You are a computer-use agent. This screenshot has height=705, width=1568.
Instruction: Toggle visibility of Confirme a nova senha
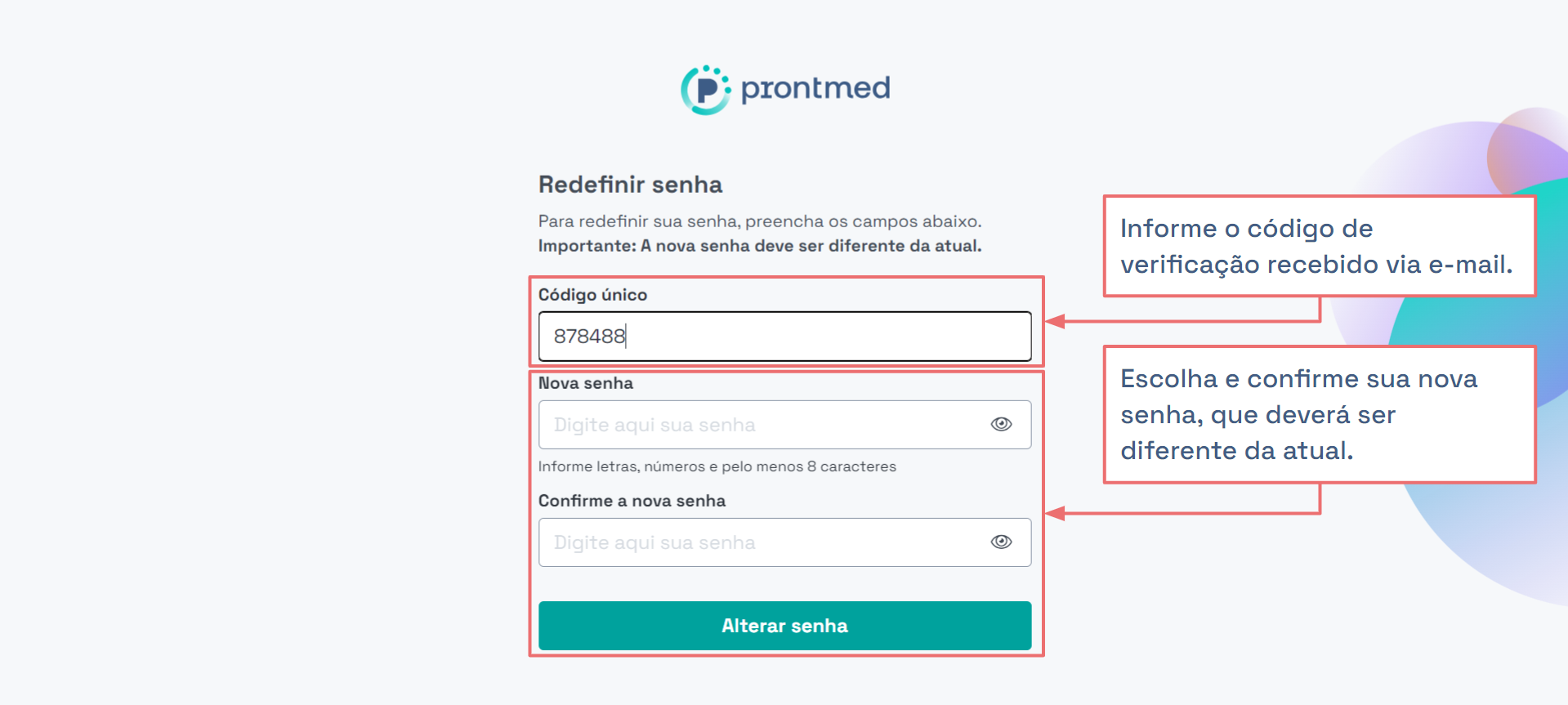[1001, 542]
